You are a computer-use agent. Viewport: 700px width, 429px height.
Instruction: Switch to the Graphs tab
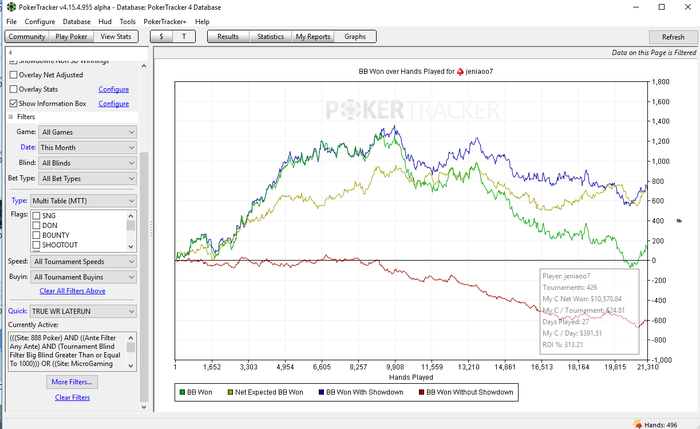pyautogui.click(x=355, y=37)
